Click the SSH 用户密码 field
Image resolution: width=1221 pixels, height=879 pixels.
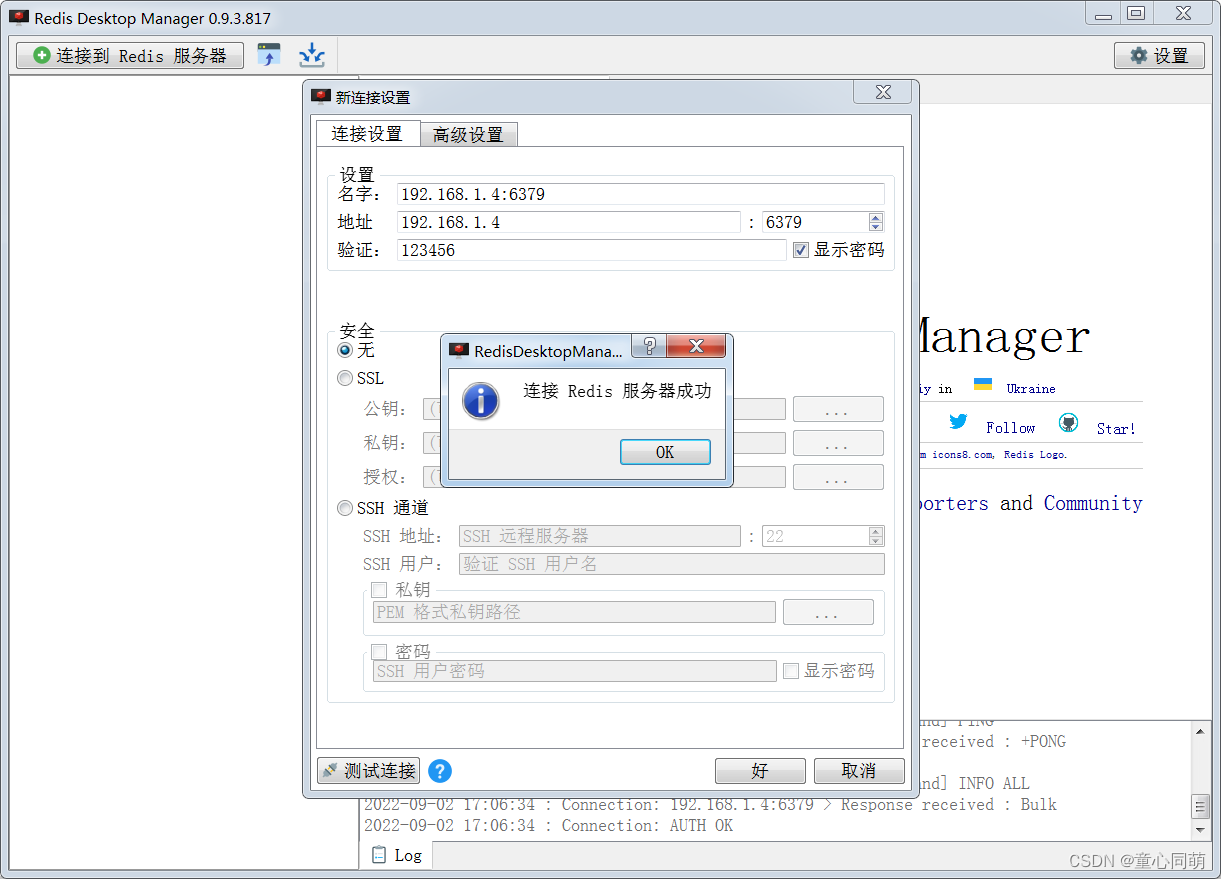[x=574, y=671]
